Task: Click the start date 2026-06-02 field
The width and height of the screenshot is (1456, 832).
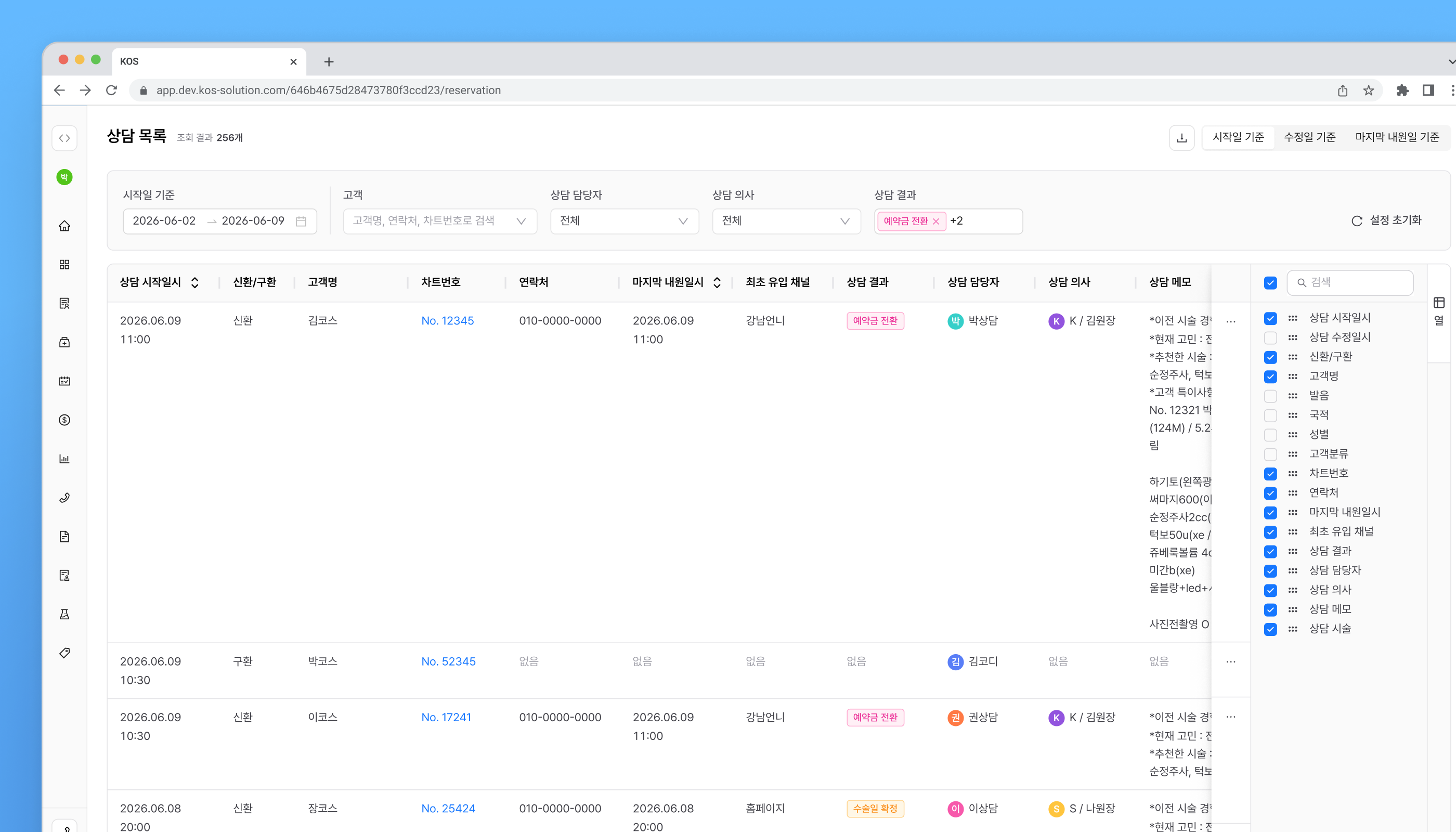Action: 164,221
